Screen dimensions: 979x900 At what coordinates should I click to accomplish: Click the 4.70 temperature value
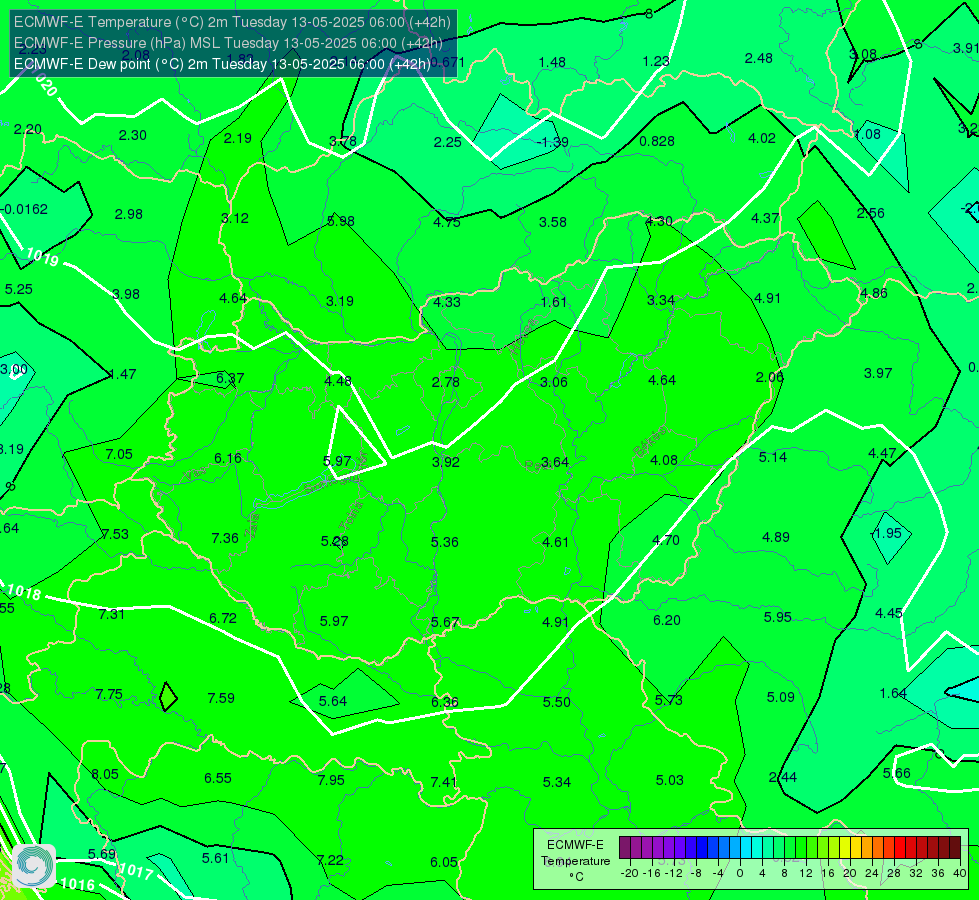pyautogui.click(x=666, y=540)
